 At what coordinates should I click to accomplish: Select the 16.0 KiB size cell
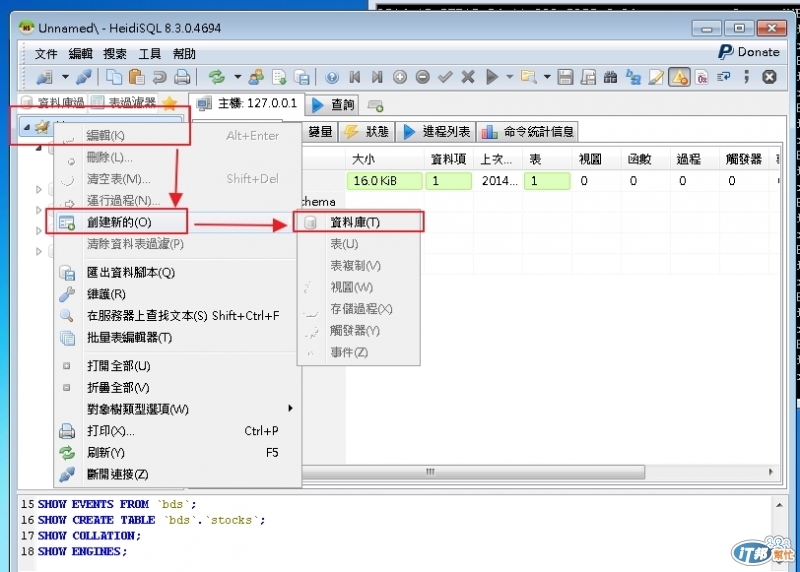385,181
